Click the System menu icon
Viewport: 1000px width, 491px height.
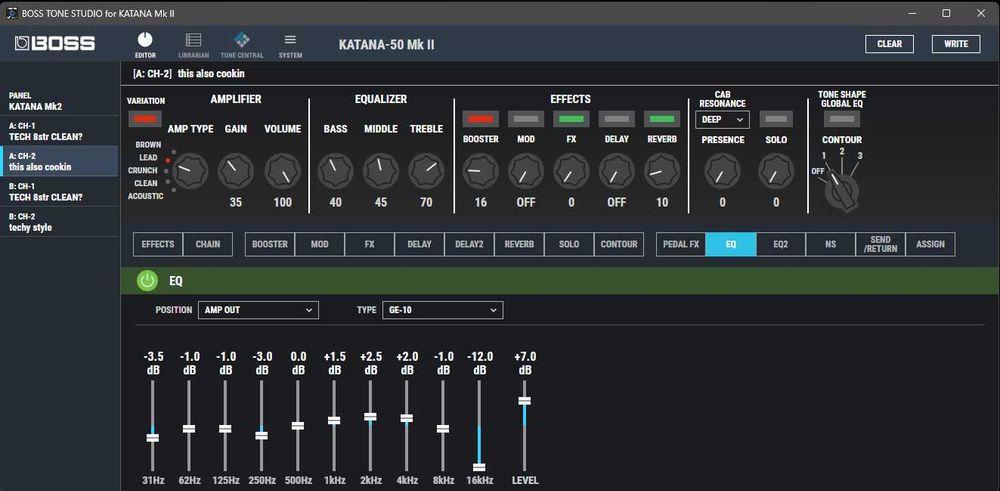point(290,40)
